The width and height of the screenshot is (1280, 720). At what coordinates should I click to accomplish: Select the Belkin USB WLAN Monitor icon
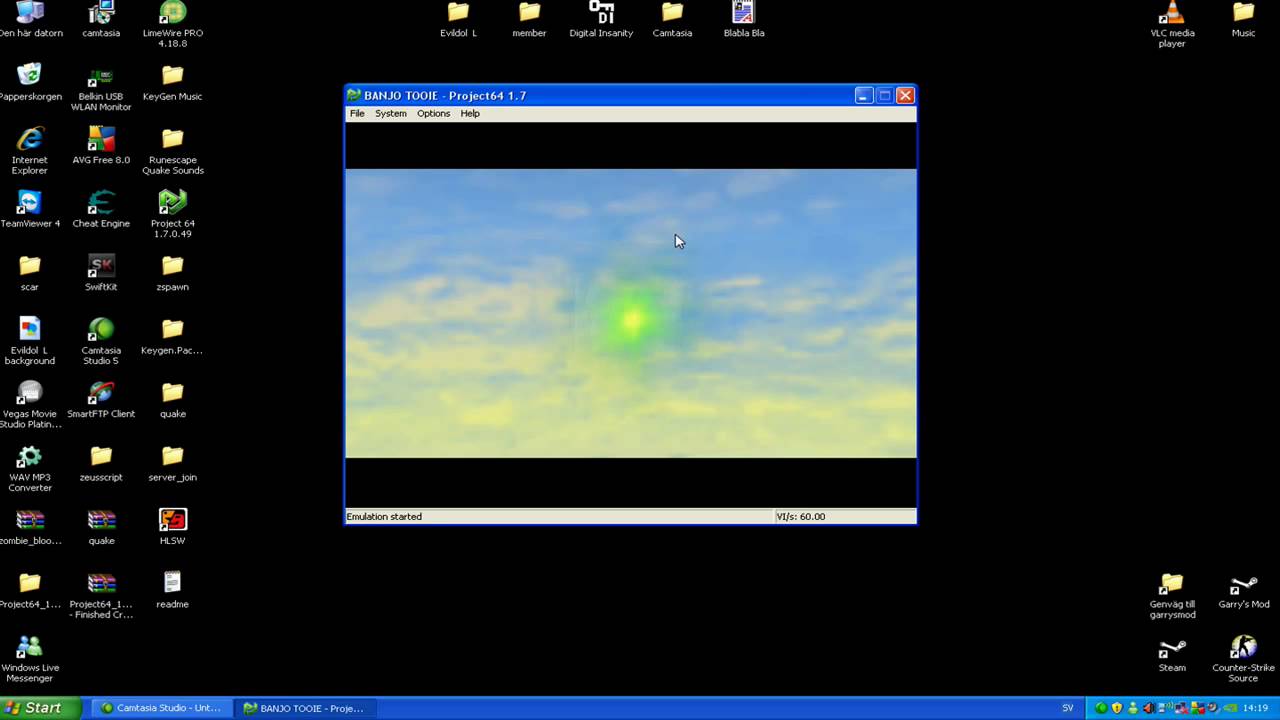click(101, 87)
